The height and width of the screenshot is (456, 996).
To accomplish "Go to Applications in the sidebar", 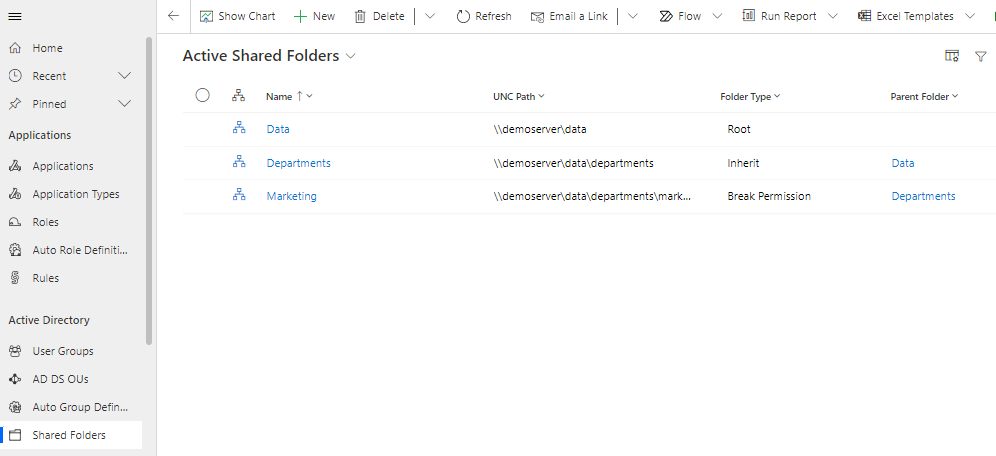I will point(63,166).
